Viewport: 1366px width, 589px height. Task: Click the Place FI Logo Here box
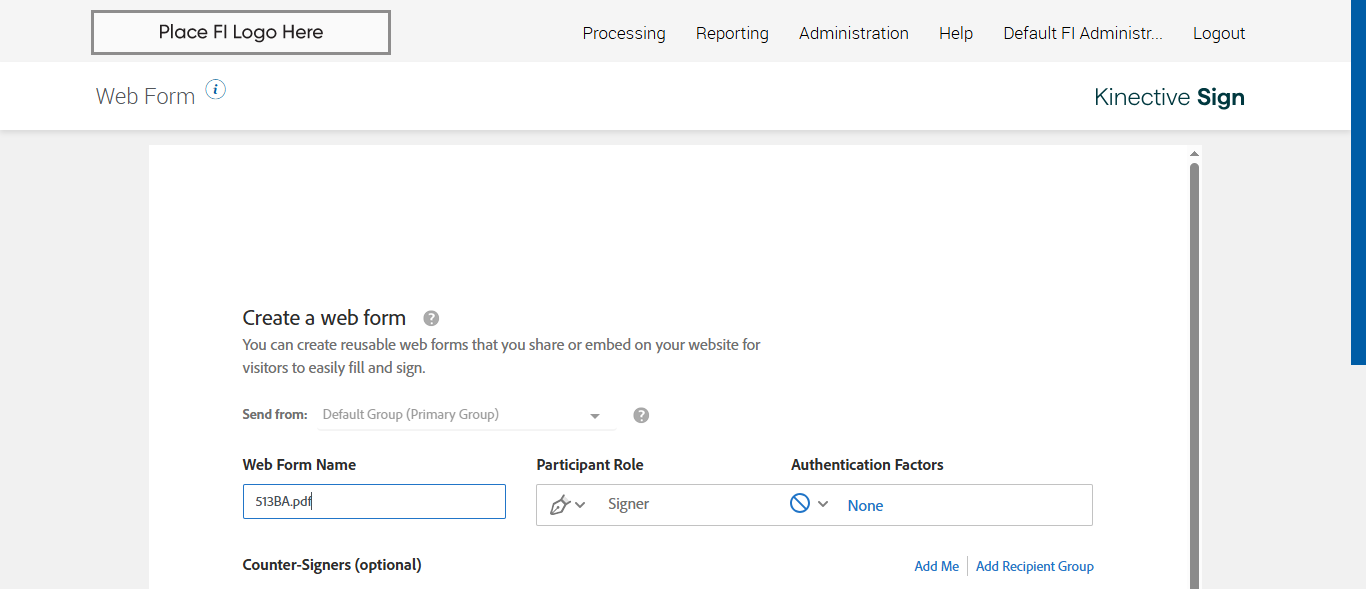click(241, 32)
